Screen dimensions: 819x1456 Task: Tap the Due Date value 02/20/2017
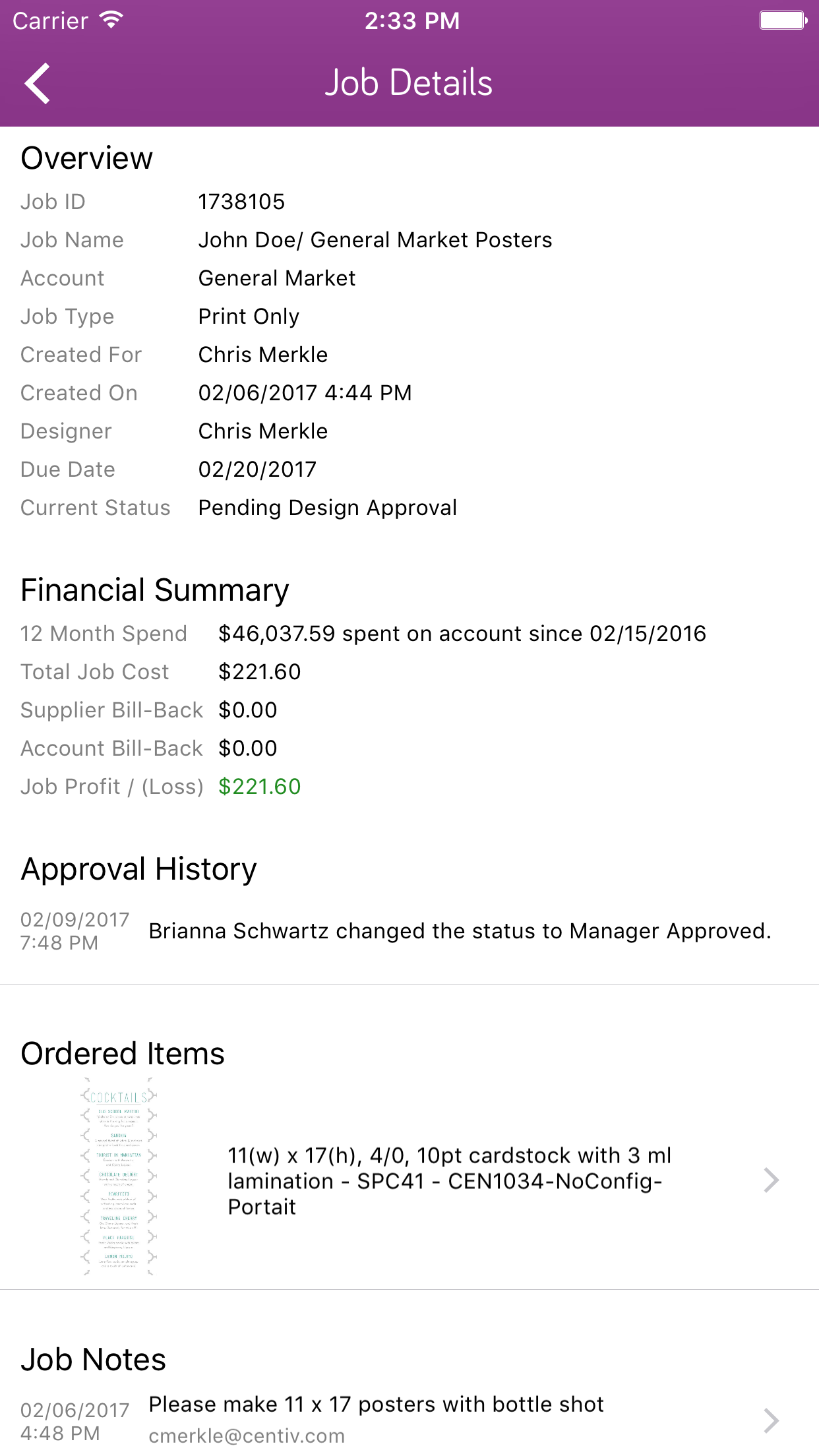257,470
